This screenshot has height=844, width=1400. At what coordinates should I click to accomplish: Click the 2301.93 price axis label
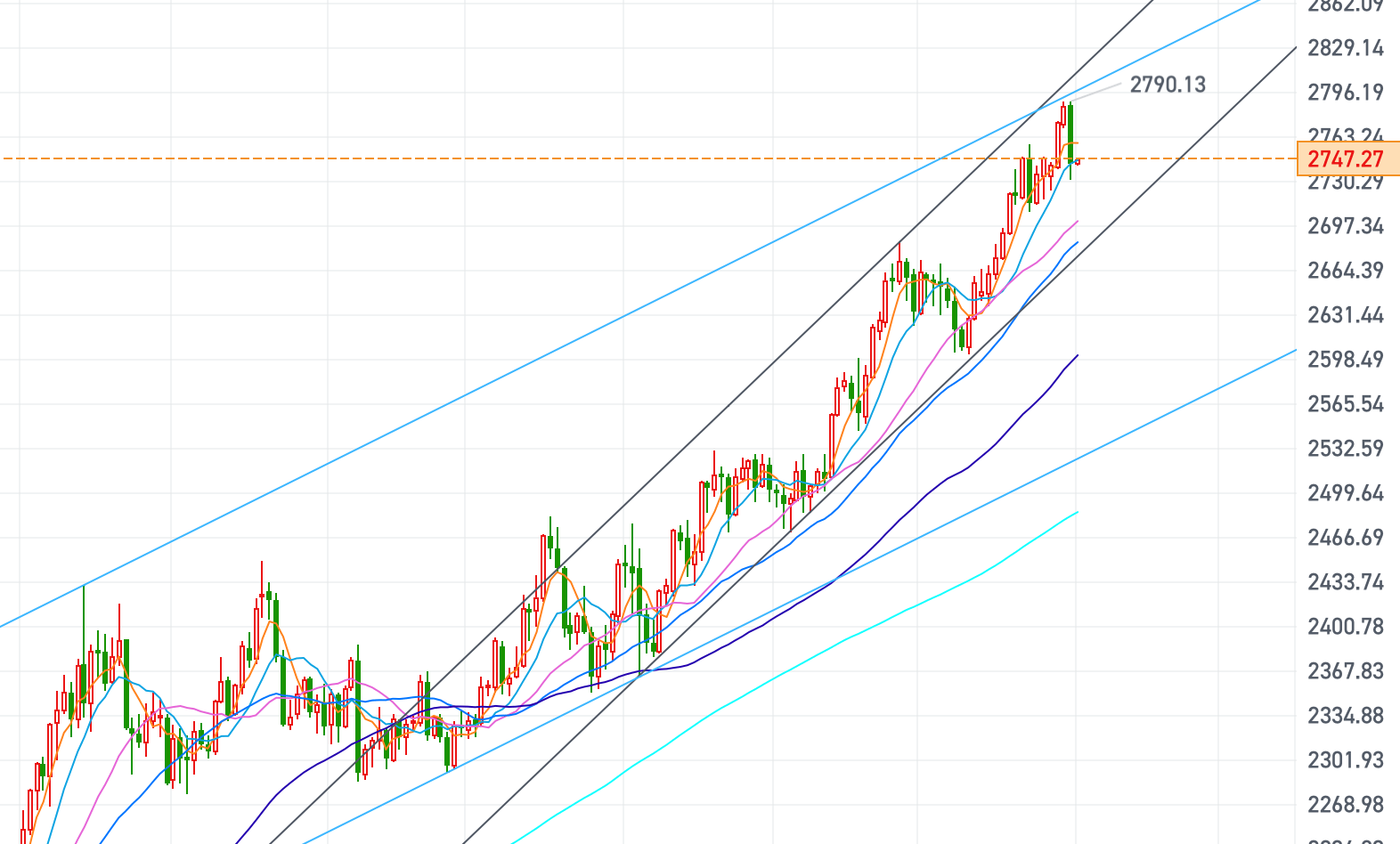[1346, 760]
